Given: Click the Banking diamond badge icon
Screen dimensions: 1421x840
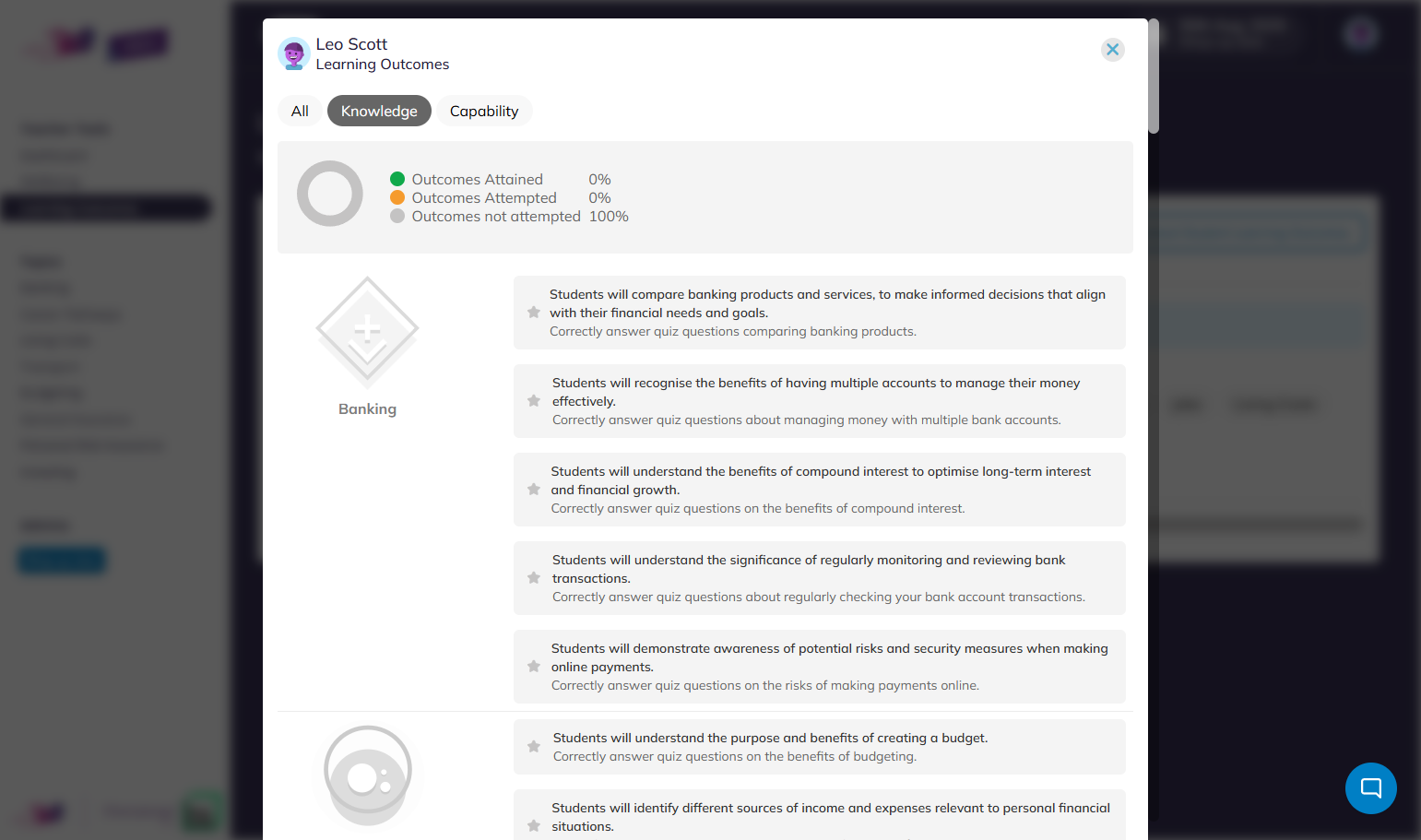Looking at the screenshot, I should point(367,332).
